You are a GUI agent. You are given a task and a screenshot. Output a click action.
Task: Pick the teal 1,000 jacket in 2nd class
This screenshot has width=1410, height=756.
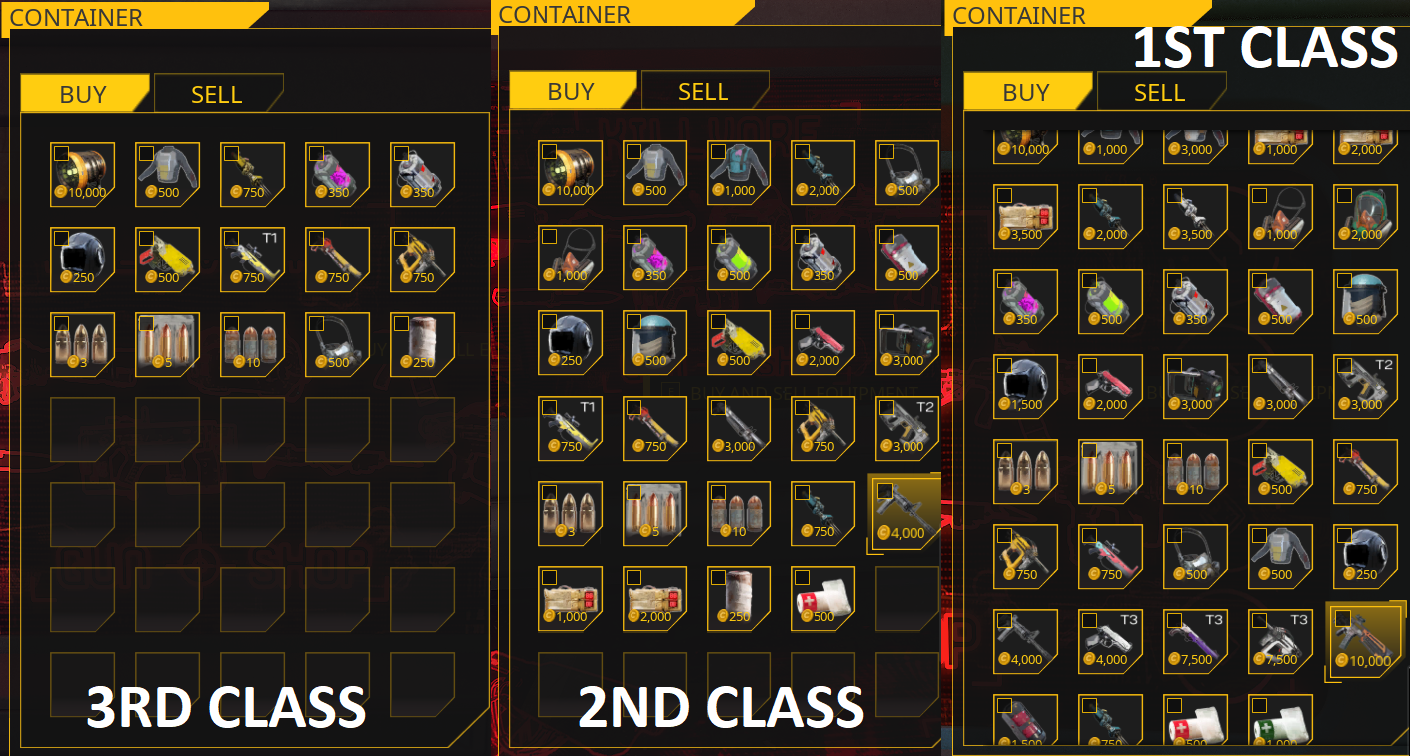[x=740, y=172]
